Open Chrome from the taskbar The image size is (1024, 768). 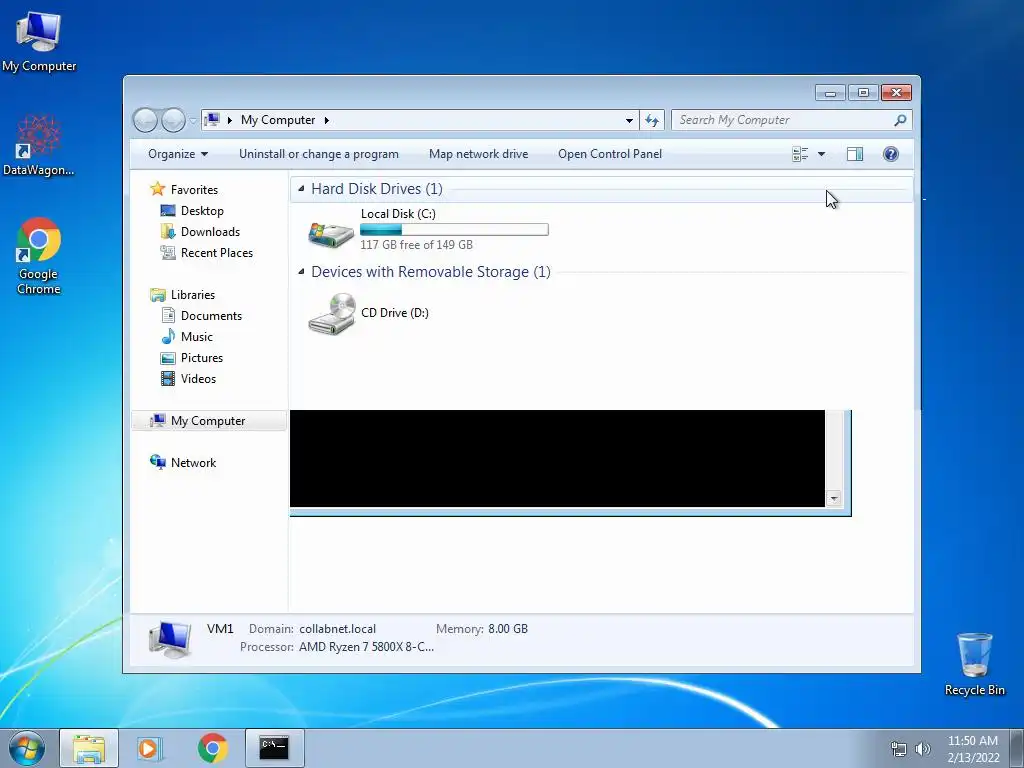[212, 748]
